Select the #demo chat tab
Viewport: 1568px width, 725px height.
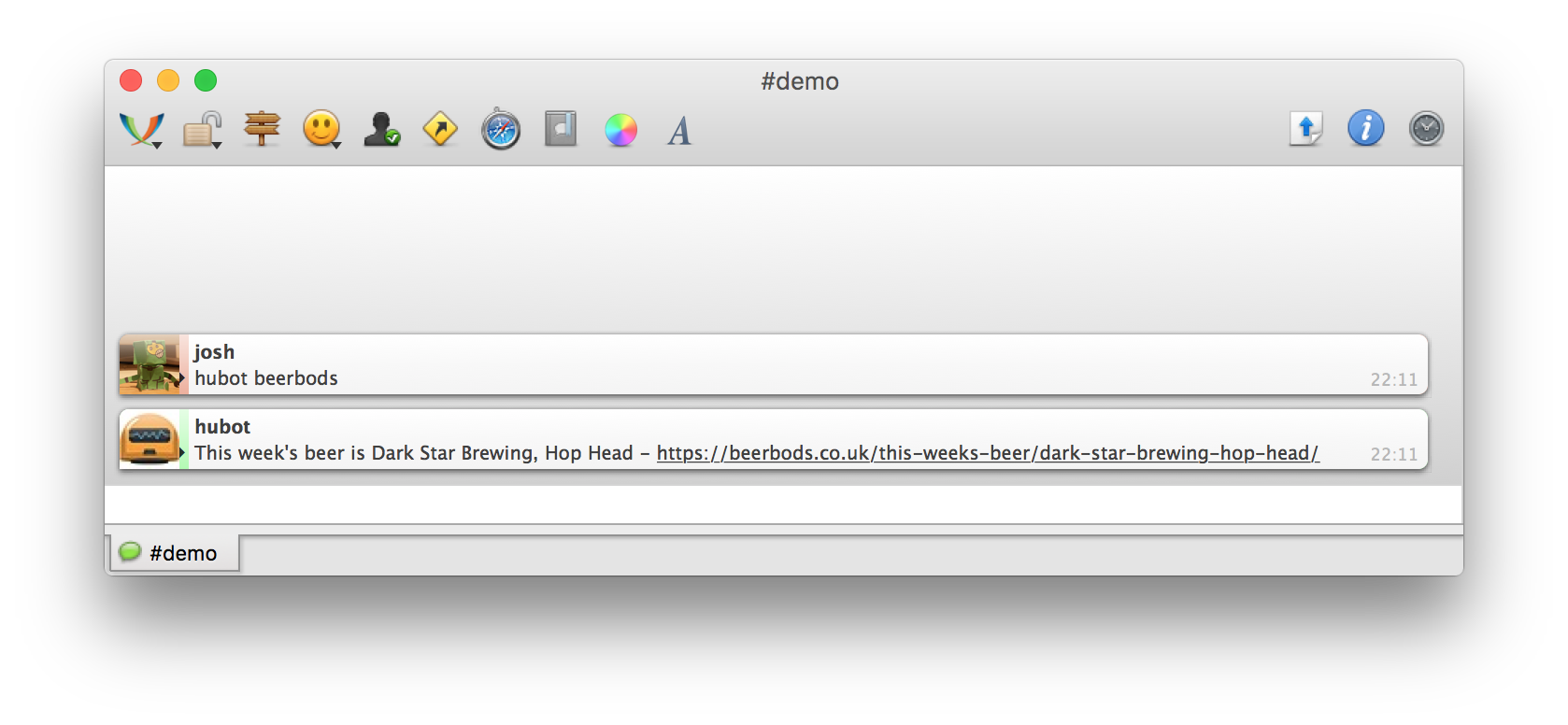click(x=175, y=553)
